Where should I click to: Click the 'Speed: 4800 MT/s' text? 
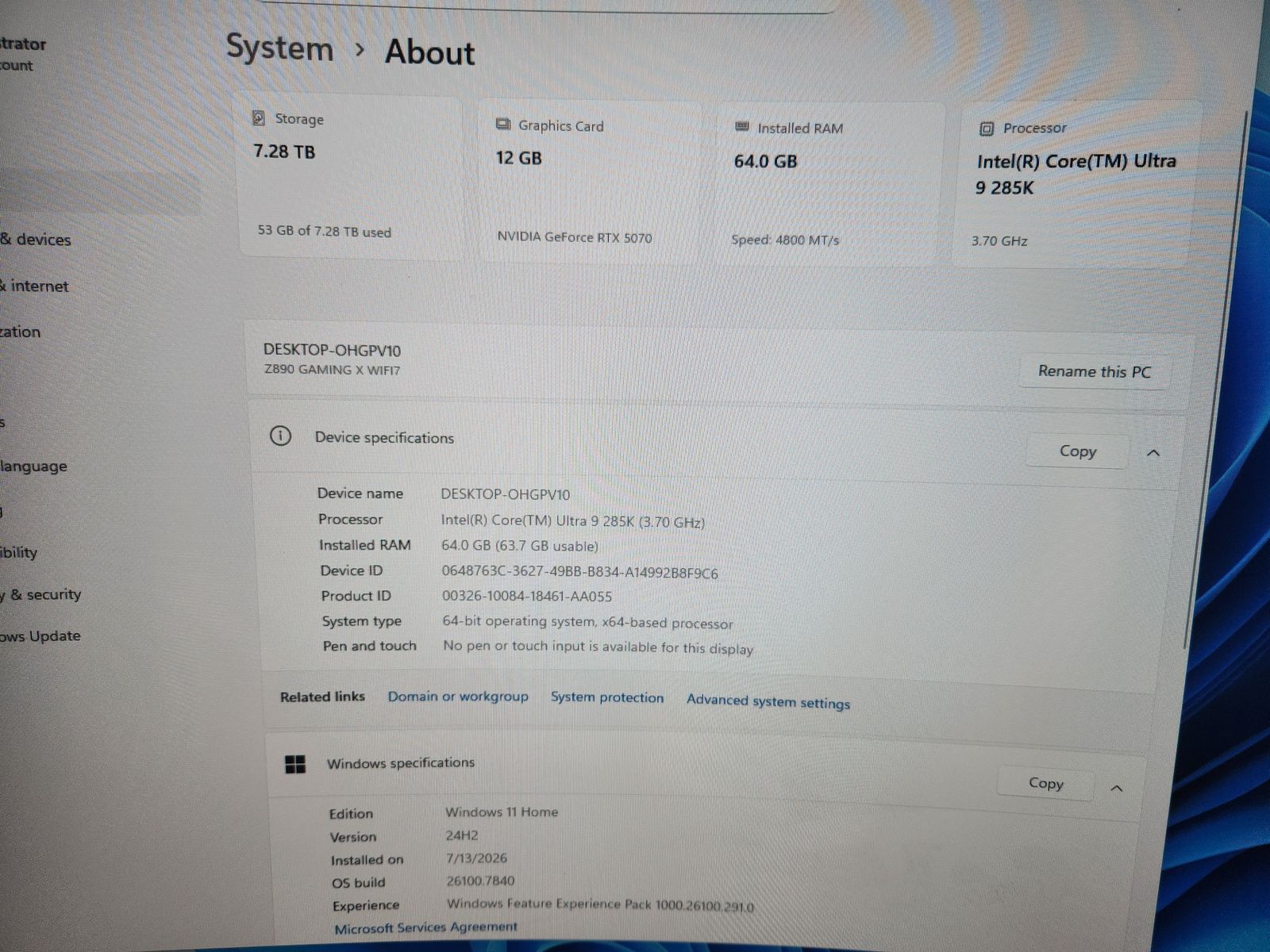coord(785,240)
